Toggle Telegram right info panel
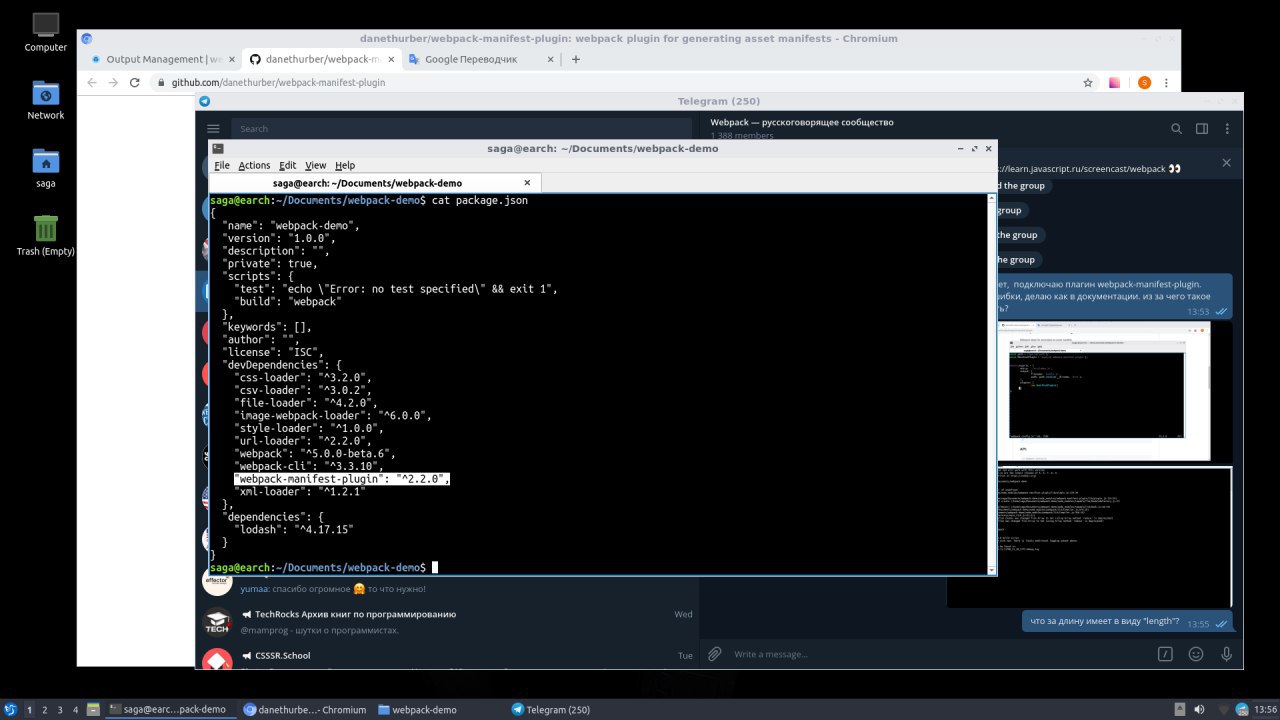Viewport: 1280px width, 720px height. click(1202, 128)
